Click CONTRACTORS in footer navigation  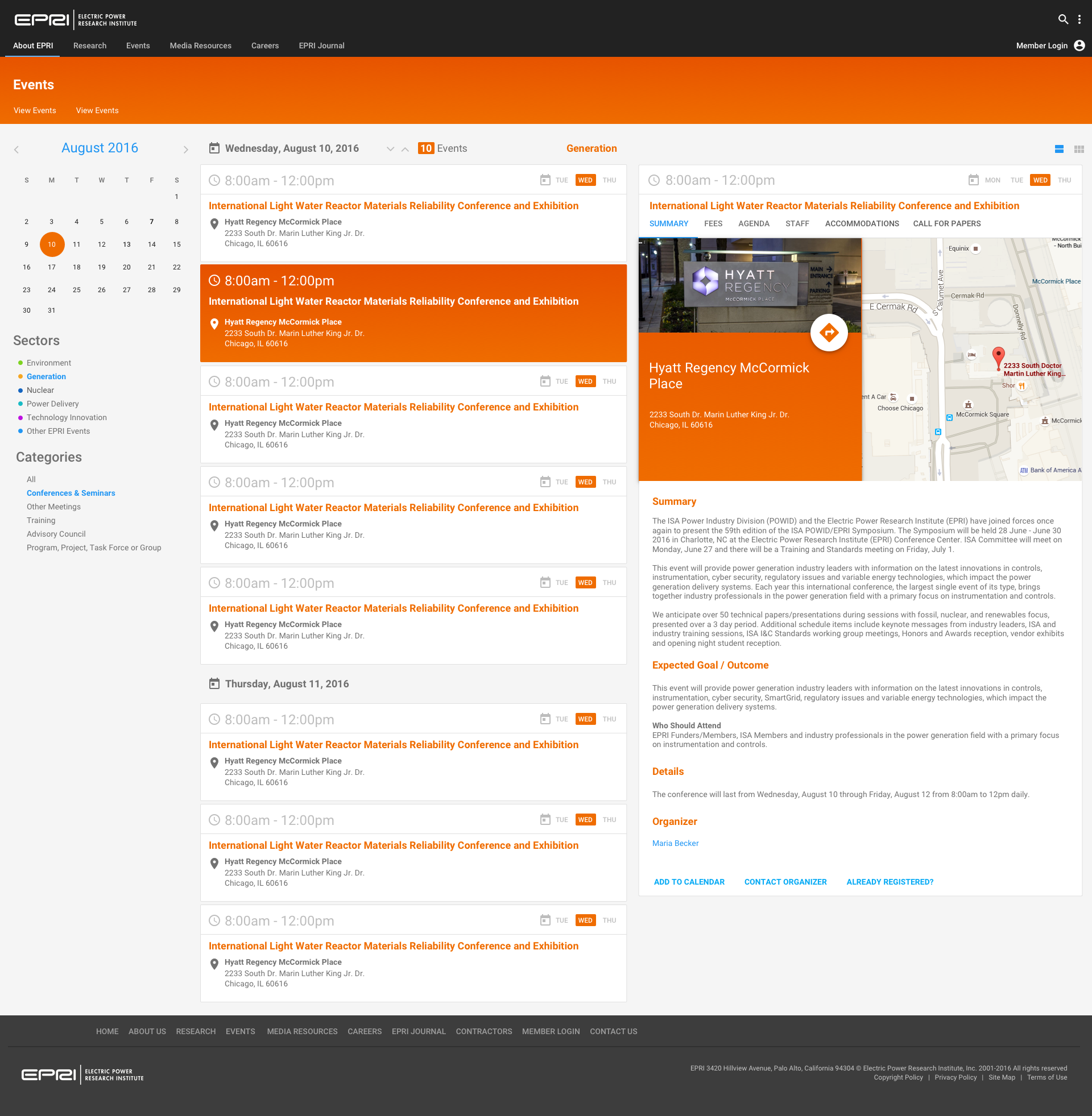pyautogui.click(x=483, y=1031)
